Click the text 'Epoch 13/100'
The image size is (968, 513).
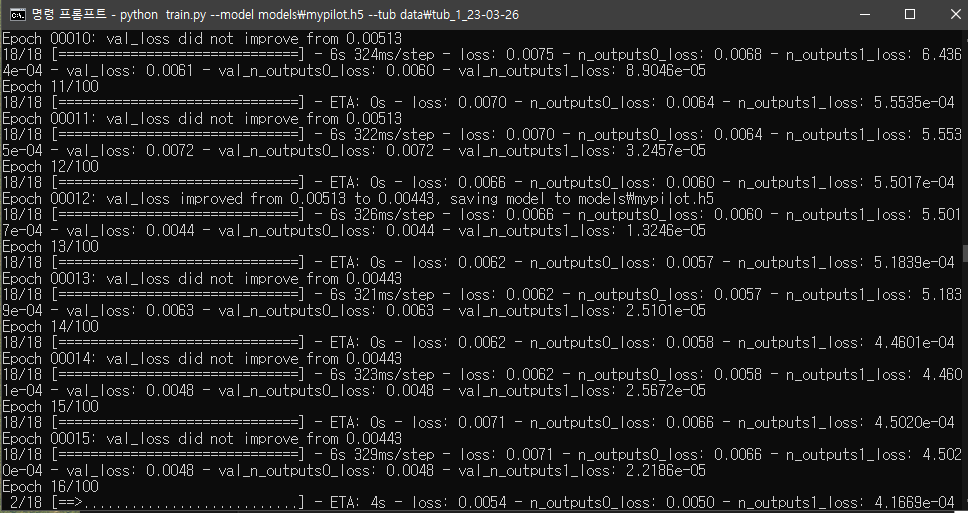click(x=50, y=246)
